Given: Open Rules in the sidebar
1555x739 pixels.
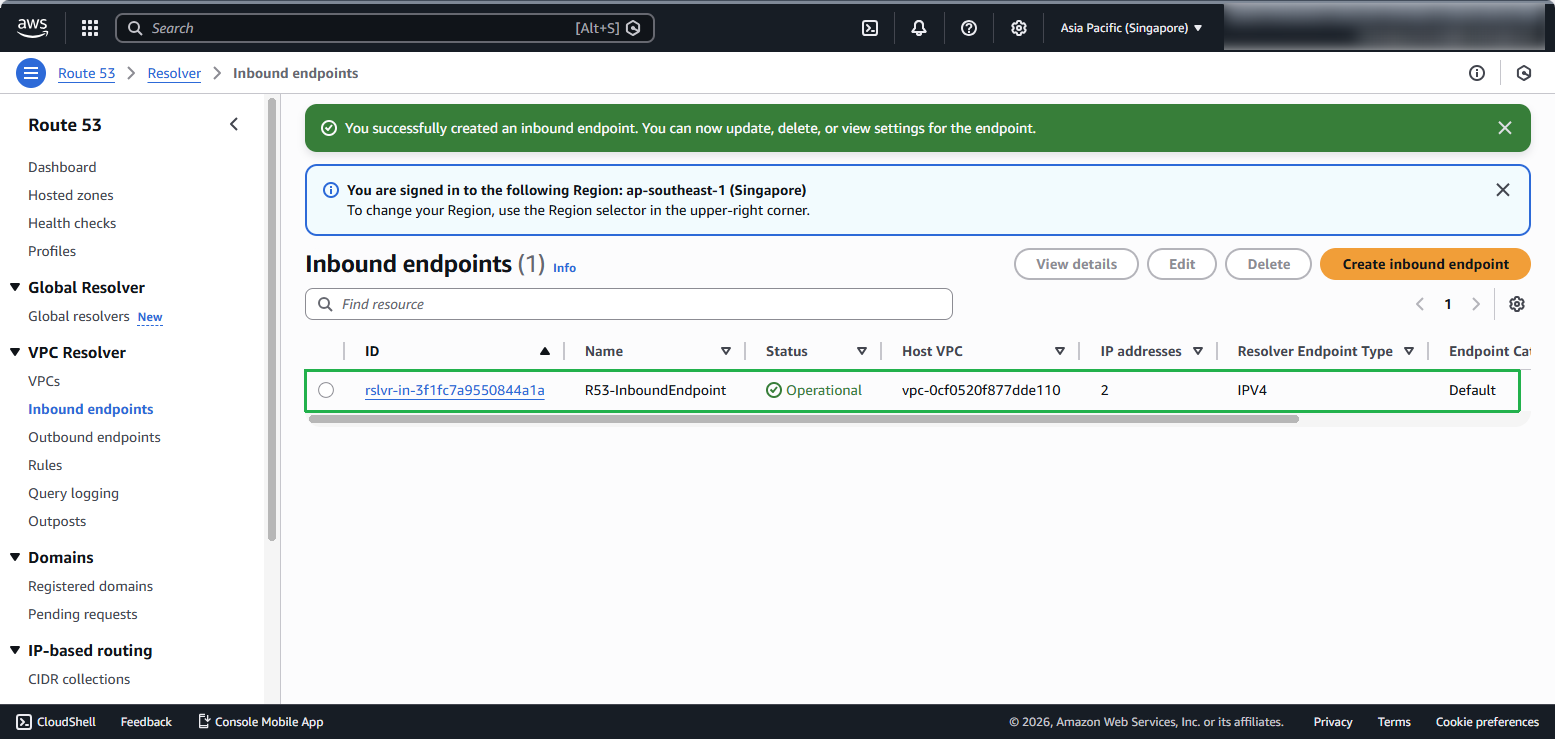Looking at the screenshot, I should 45,465.
